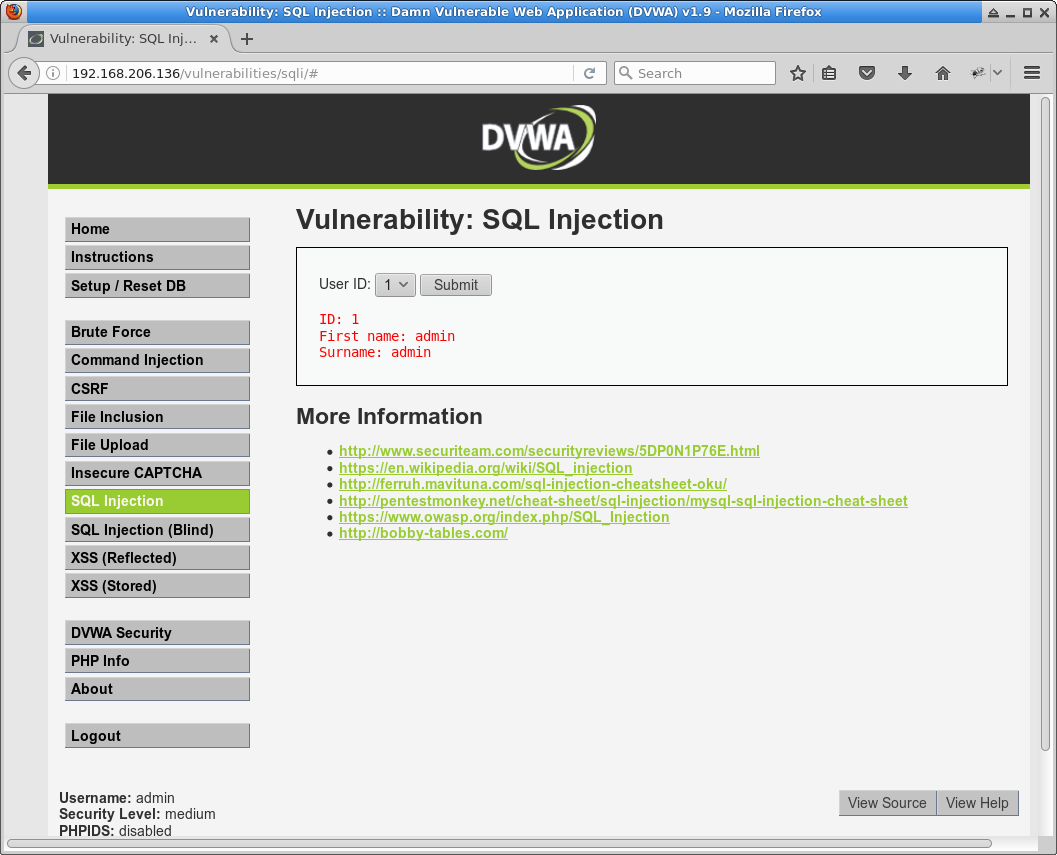Open a new tab with plus button

[x=247, y=39]
